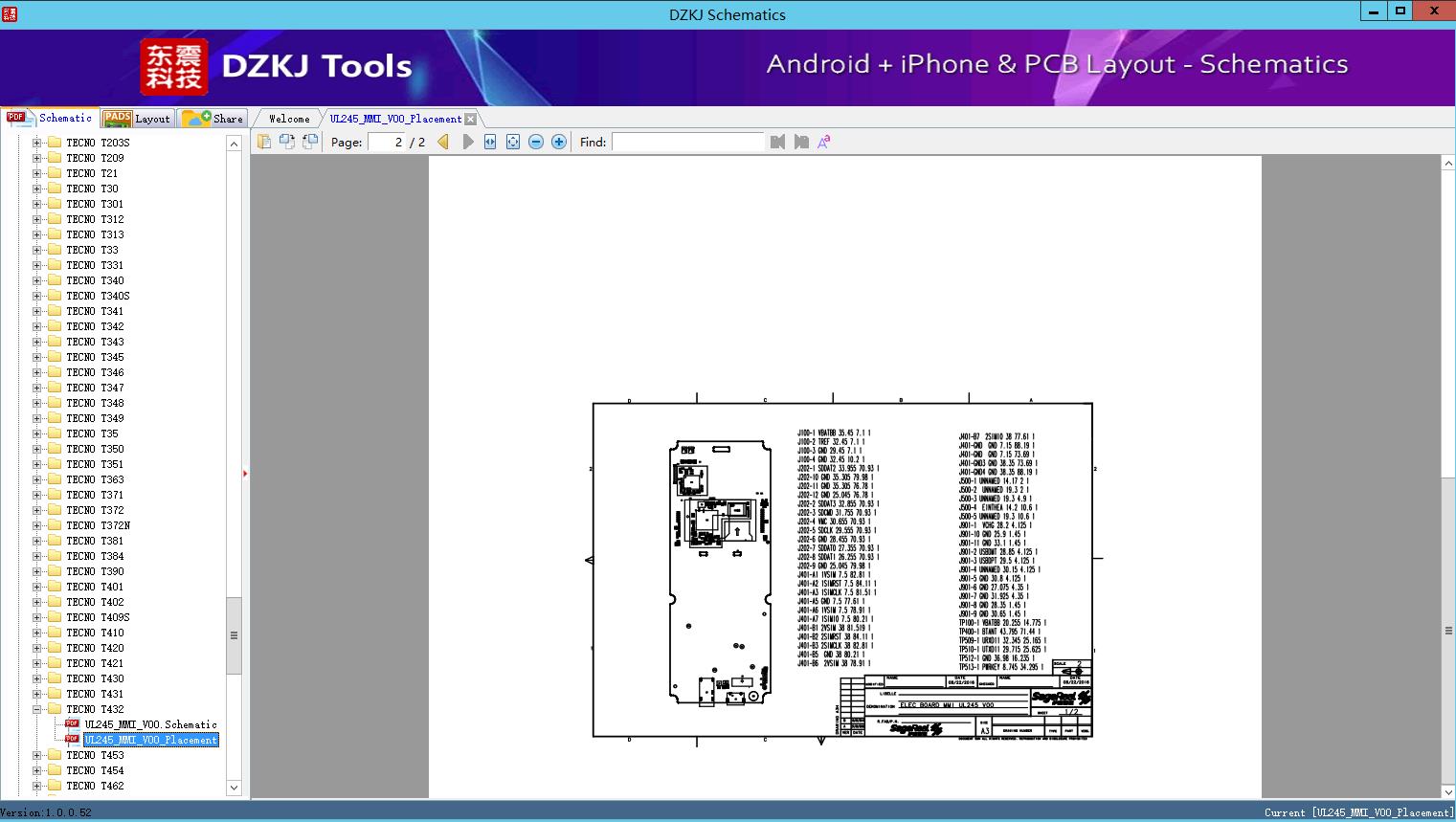Expand the TECNO T203S folder

37,143
